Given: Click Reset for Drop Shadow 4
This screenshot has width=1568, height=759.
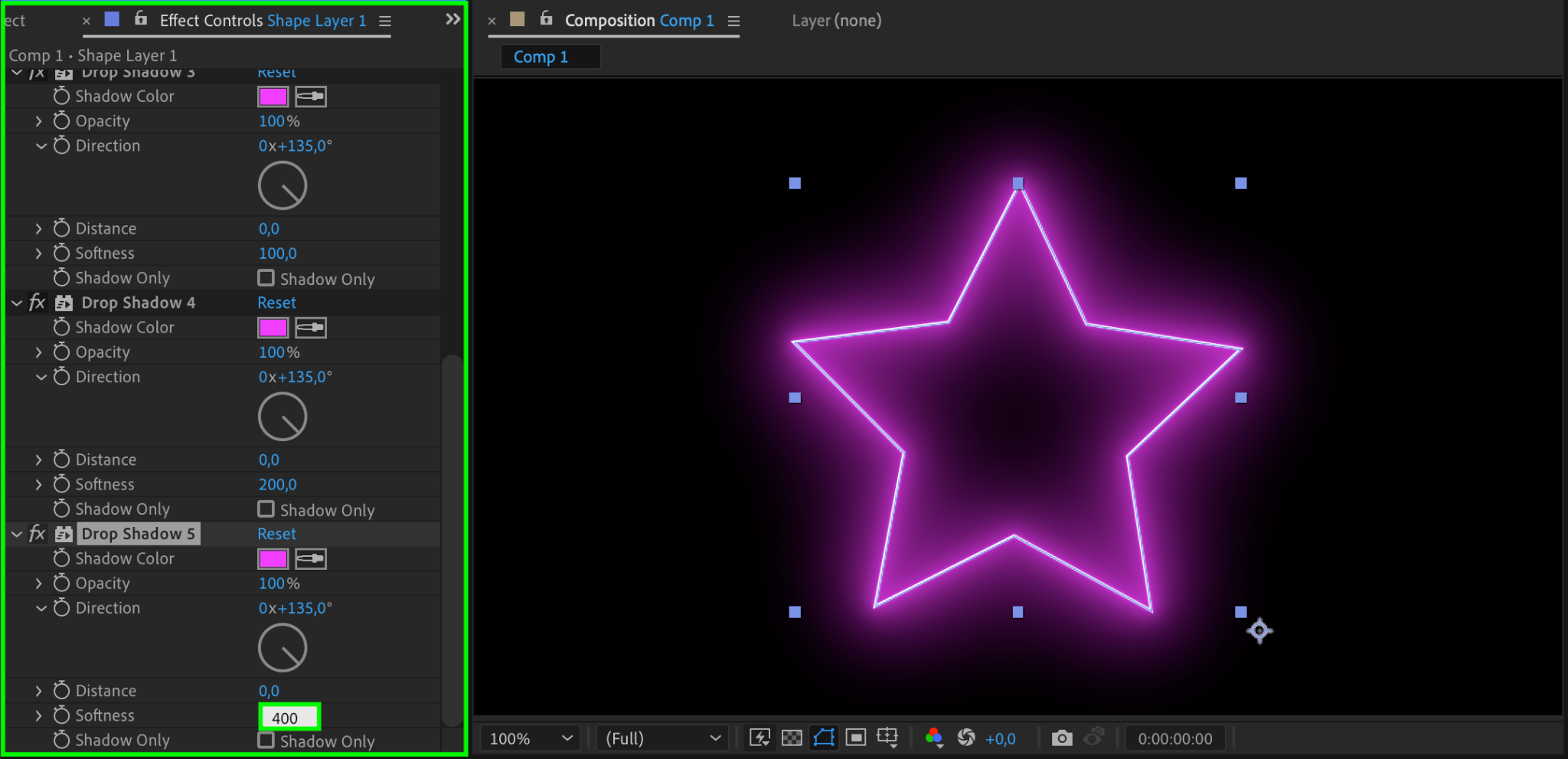Looking at the screenshot, I should pyautogui.click(x=276, y=303).
